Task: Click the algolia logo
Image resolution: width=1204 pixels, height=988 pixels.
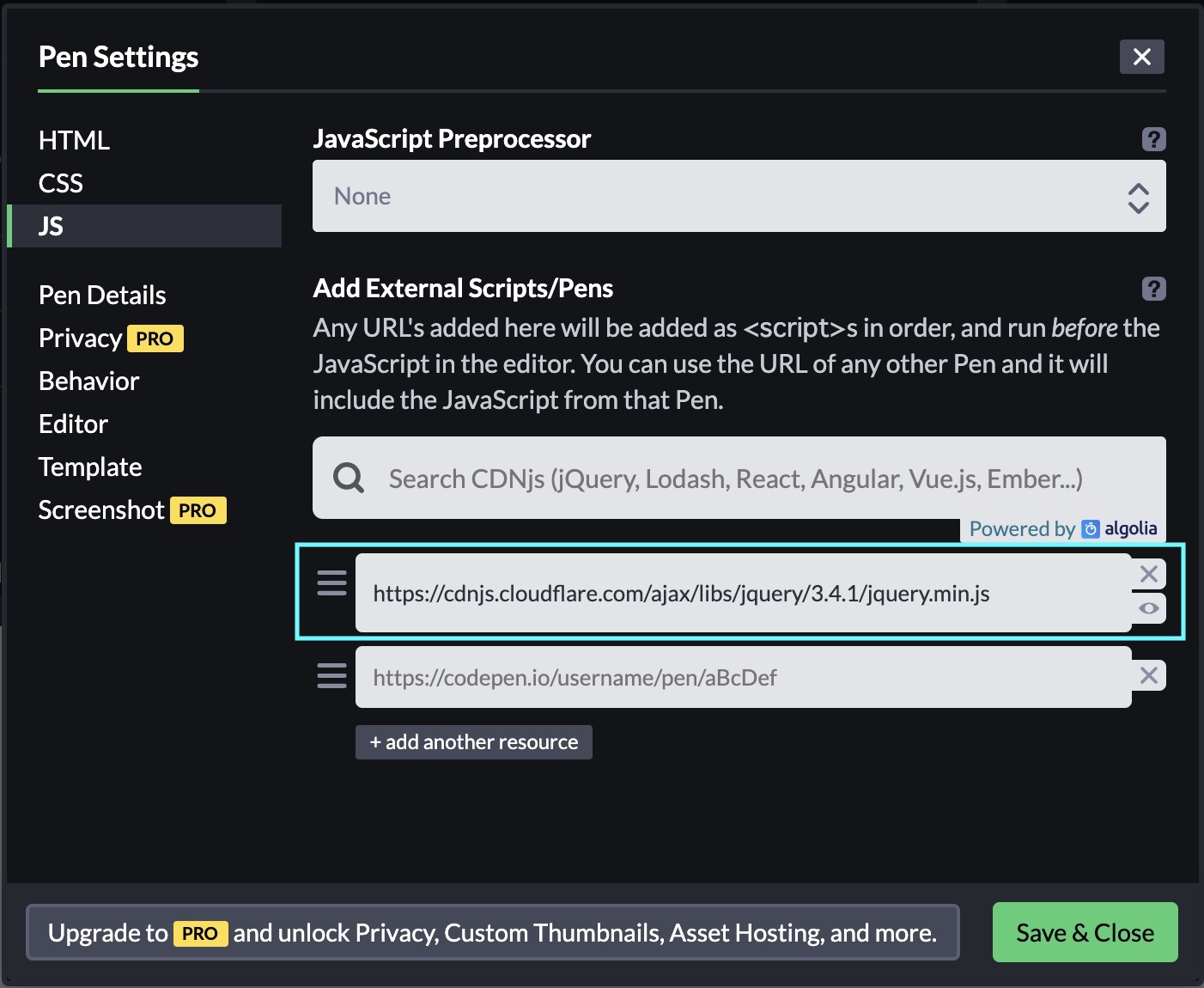Action: pos(1120,529)
